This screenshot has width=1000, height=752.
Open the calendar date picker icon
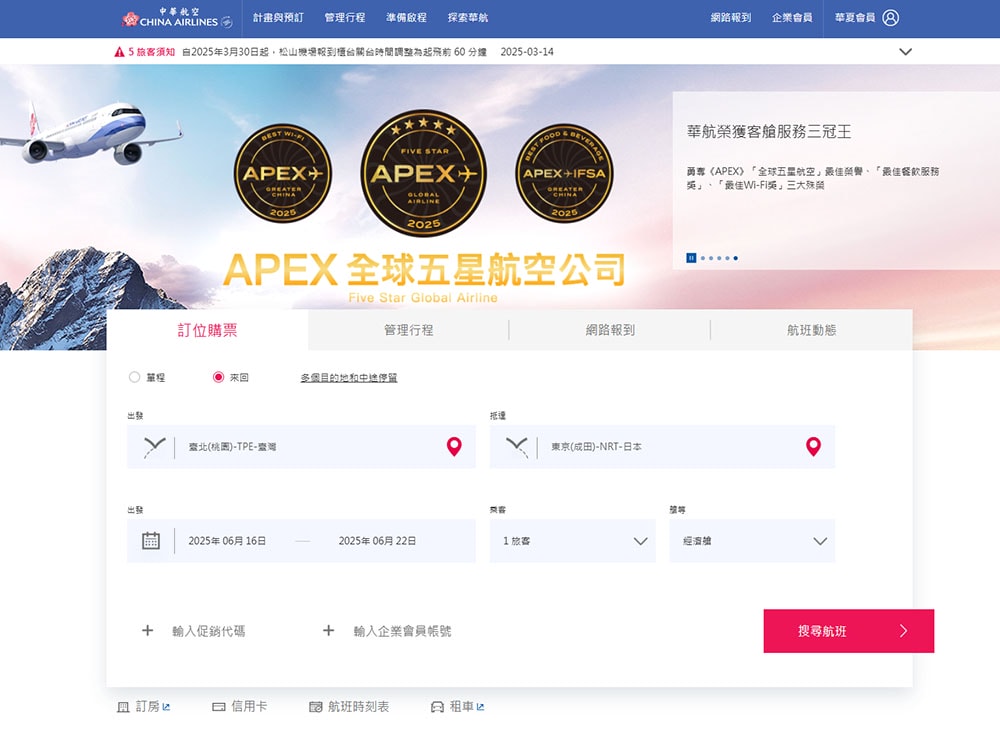151,541
